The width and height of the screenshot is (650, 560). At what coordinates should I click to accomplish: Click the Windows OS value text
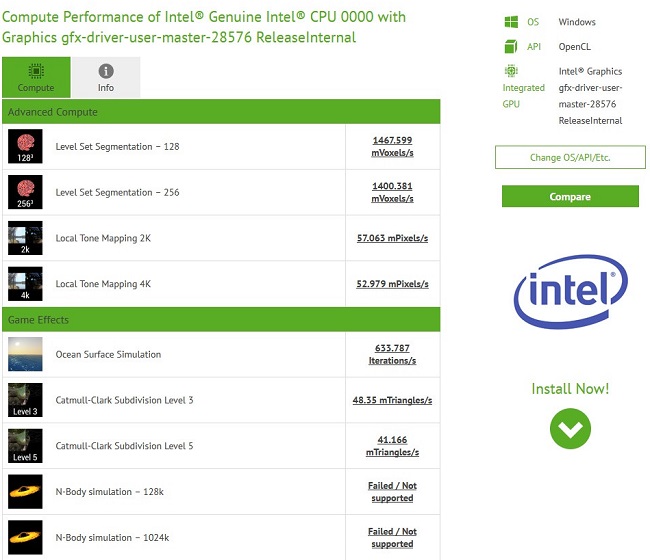[577, 22]
